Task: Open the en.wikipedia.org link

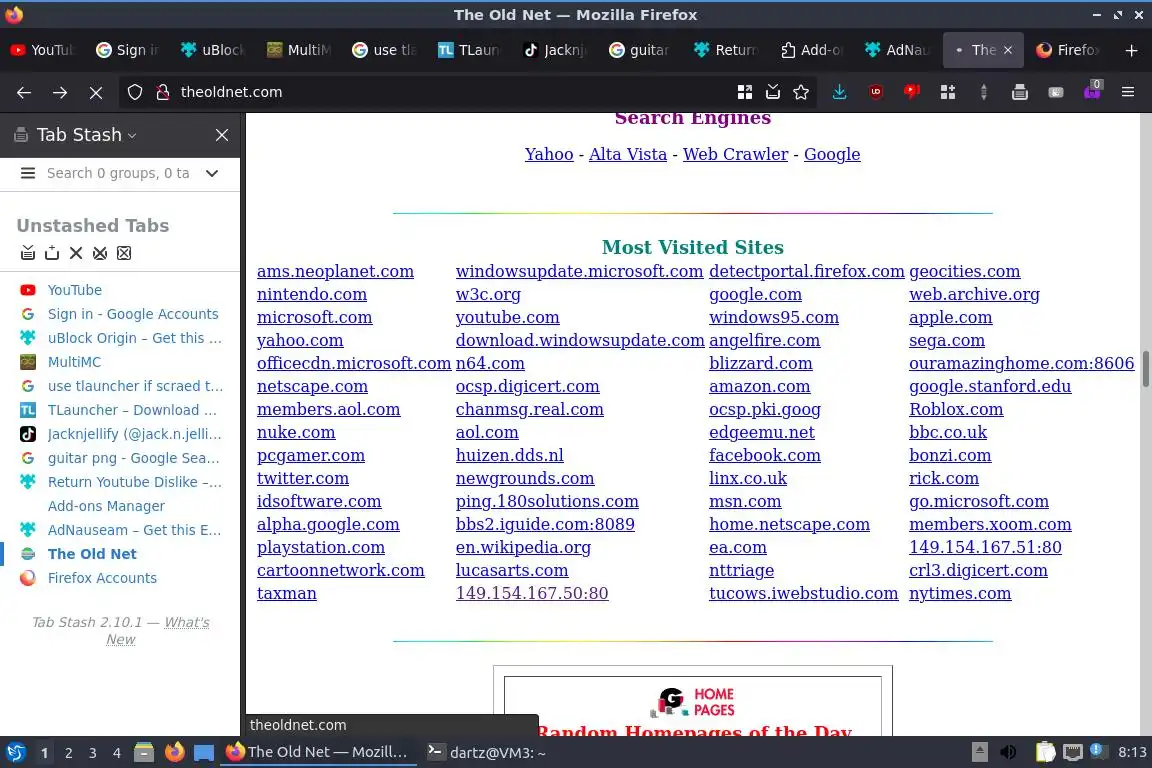Action: tap(523, 548)
